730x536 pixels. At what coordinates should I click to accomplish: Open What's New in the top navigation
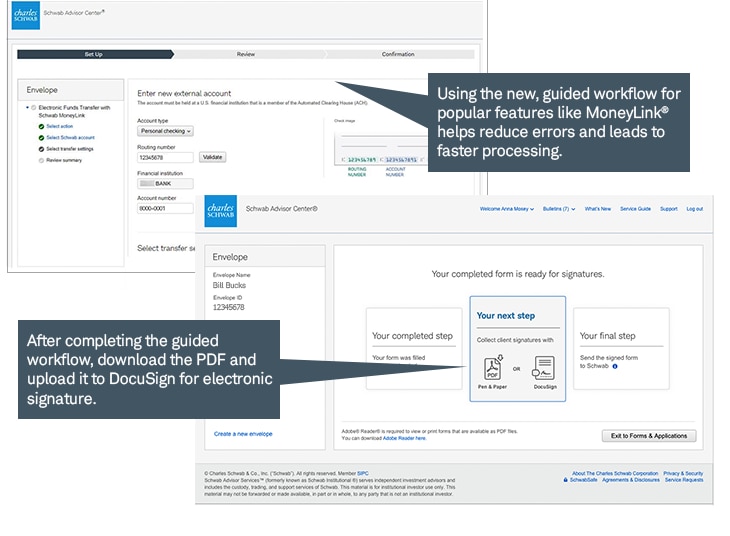click(x=598, y=209)
